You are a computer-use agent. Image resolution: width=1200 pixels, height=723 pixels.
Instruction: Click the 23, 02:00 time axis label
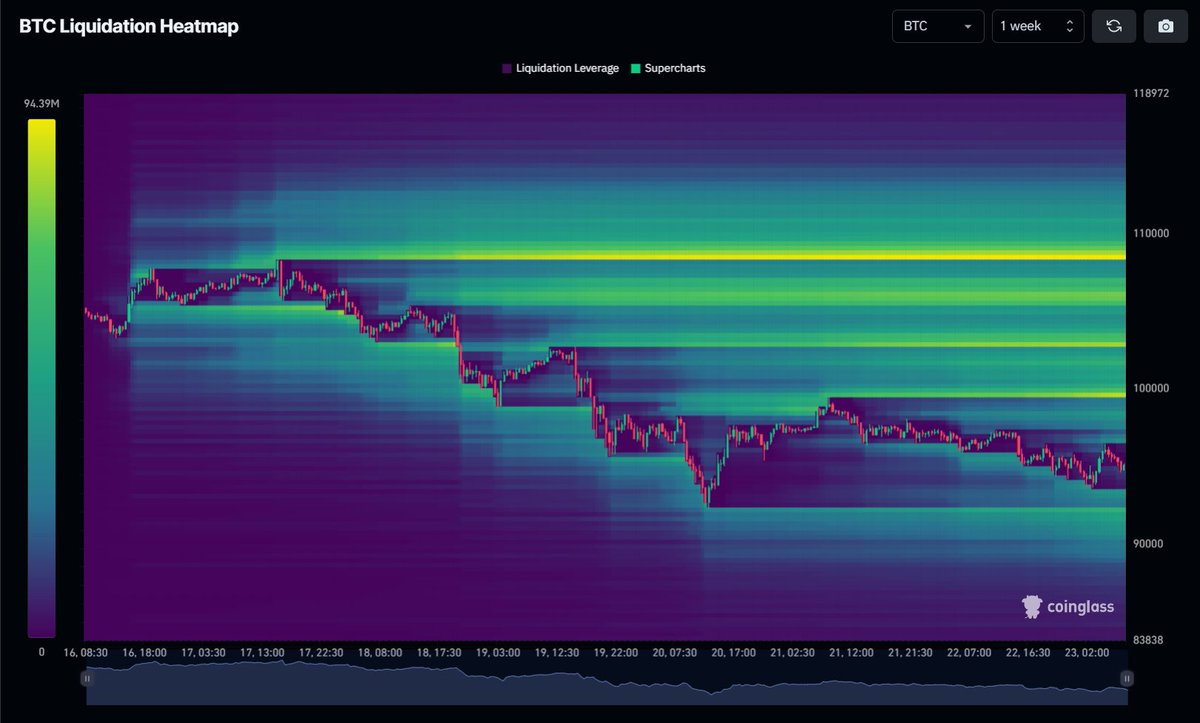[x=1087, y=652]
